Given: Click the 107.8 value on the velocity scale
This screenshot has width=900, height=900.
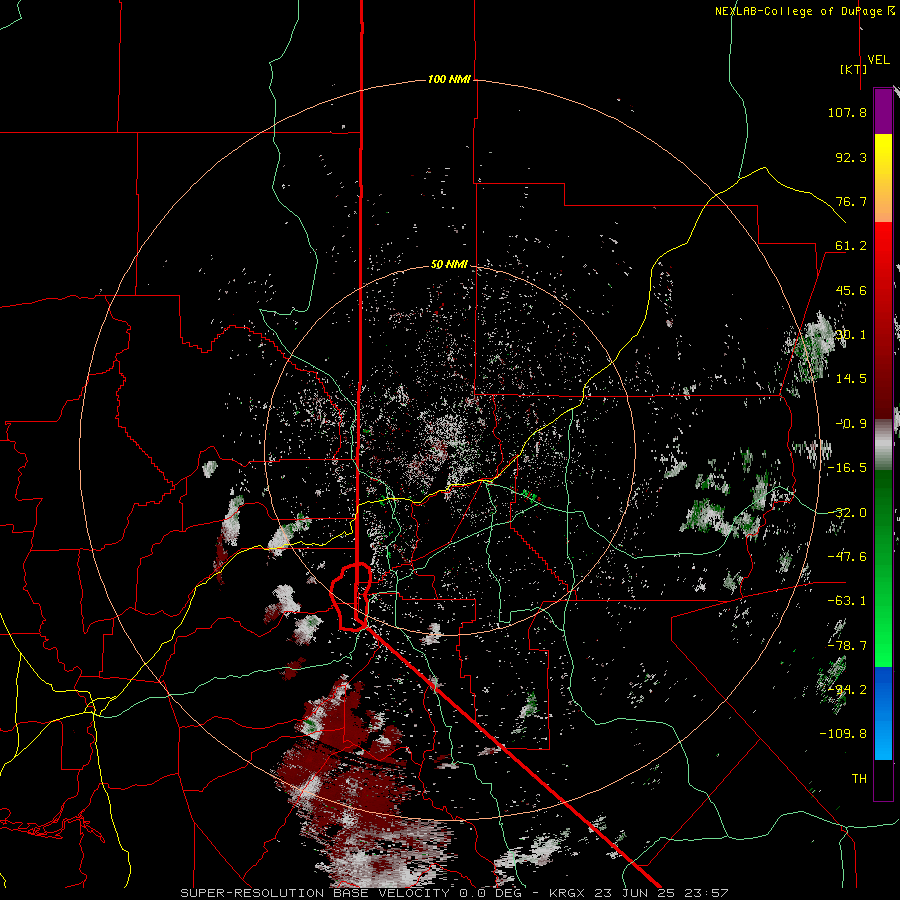Looking at the screenshot, I should (x=847, y=112).
